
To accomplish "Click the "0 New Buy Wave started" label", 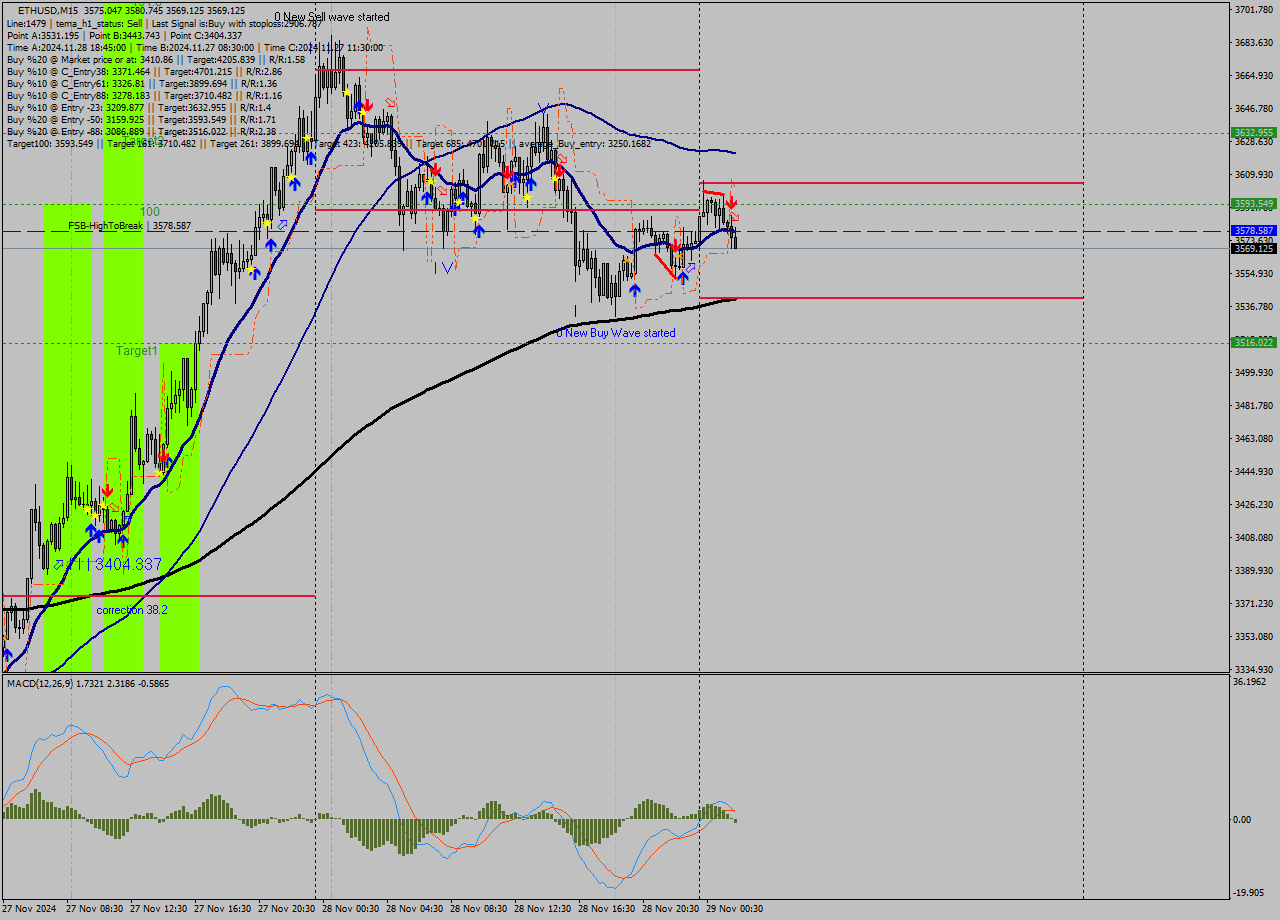I will 616,332.
